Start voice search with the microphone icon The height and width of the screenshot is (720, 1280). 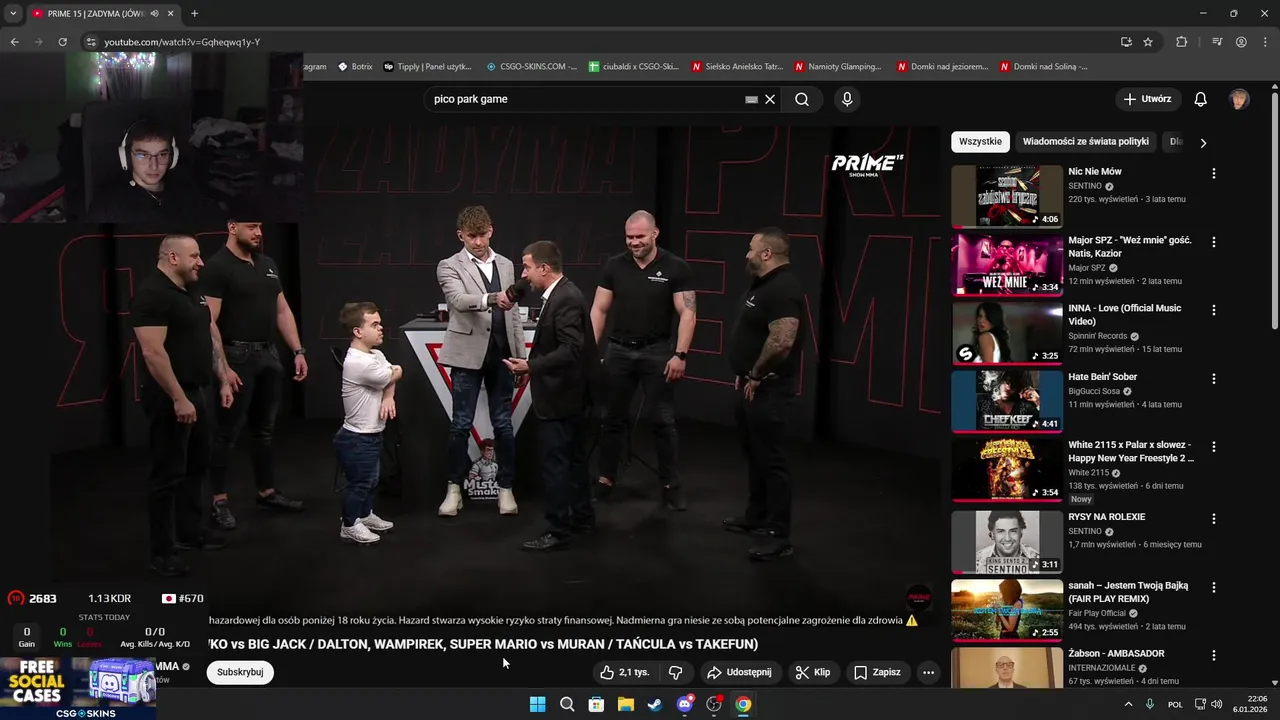[847, 99]
